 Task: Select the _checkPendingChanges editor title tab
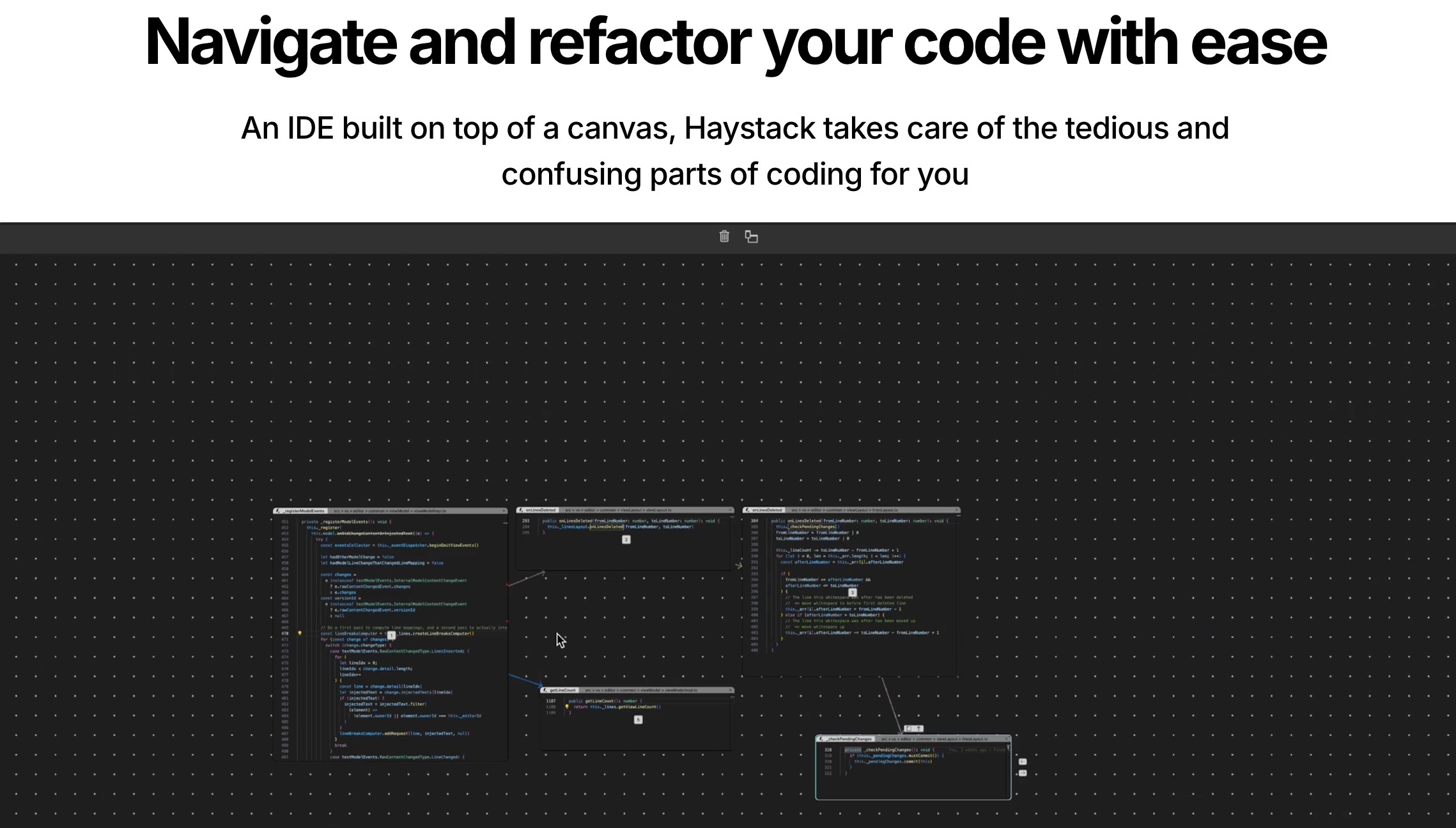coord(846,739)
